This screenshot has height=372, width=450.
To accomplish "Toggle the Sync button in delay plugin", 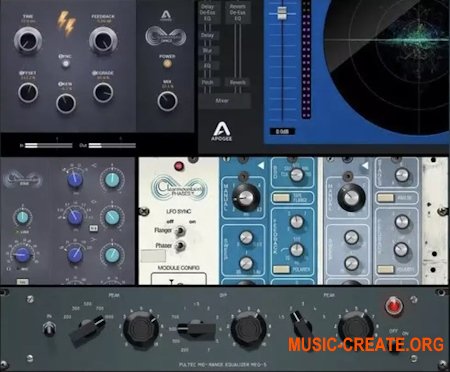I will click(x=66, y=63).
